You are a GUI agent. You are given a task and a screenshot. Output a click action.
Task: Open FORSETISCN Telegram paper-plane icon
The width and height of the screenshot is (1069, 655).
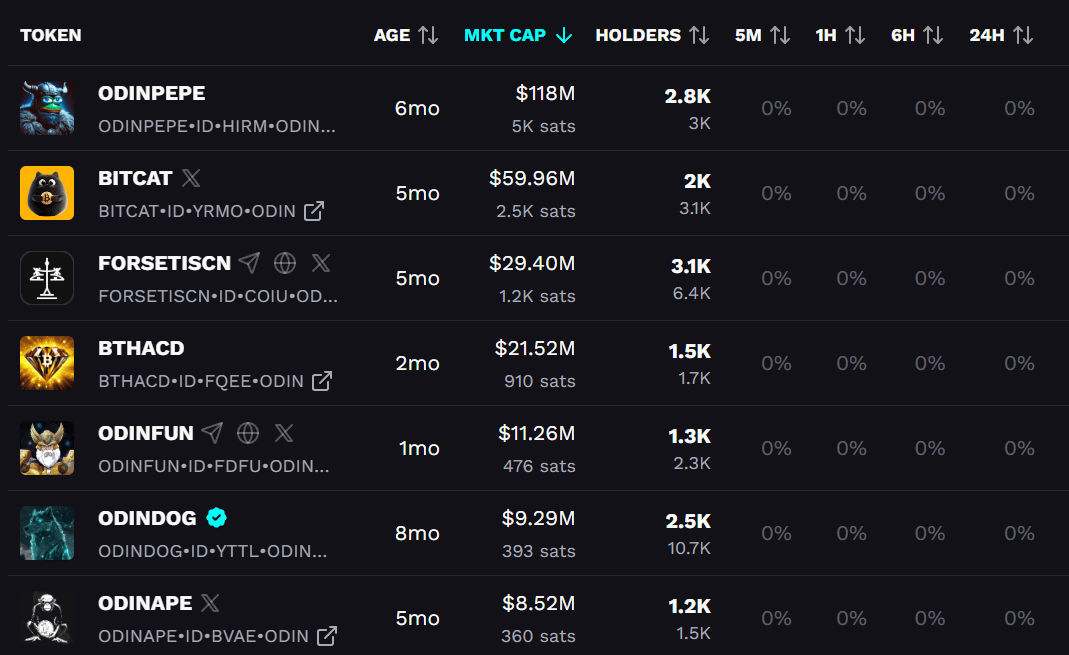click(250, 262)
